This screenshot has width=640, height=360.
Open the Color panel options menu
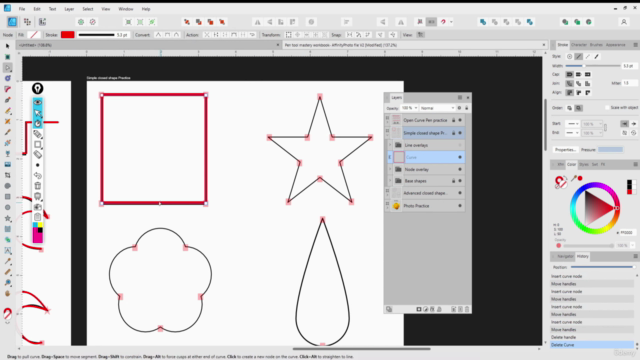[x=636, y=164]
